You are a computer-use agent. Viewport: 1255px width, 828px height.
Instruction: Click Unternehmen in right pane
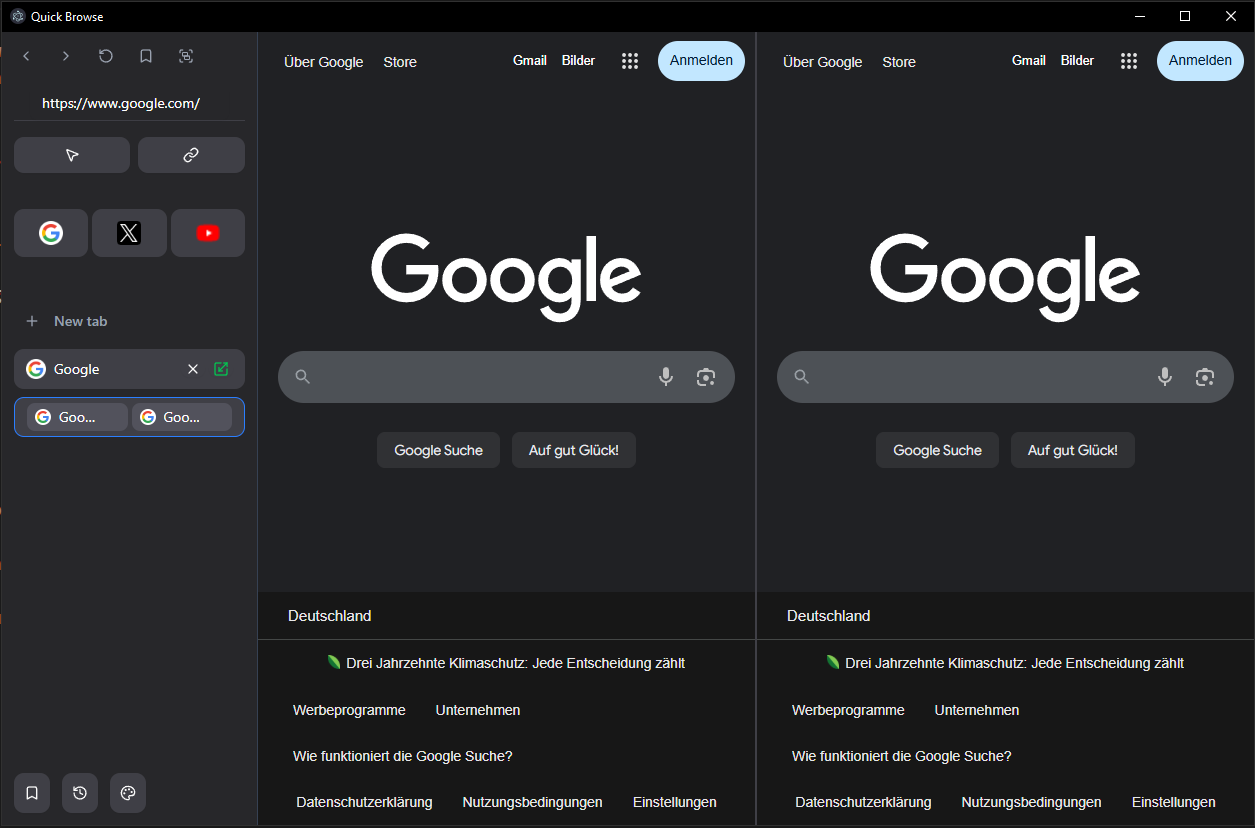977,710
